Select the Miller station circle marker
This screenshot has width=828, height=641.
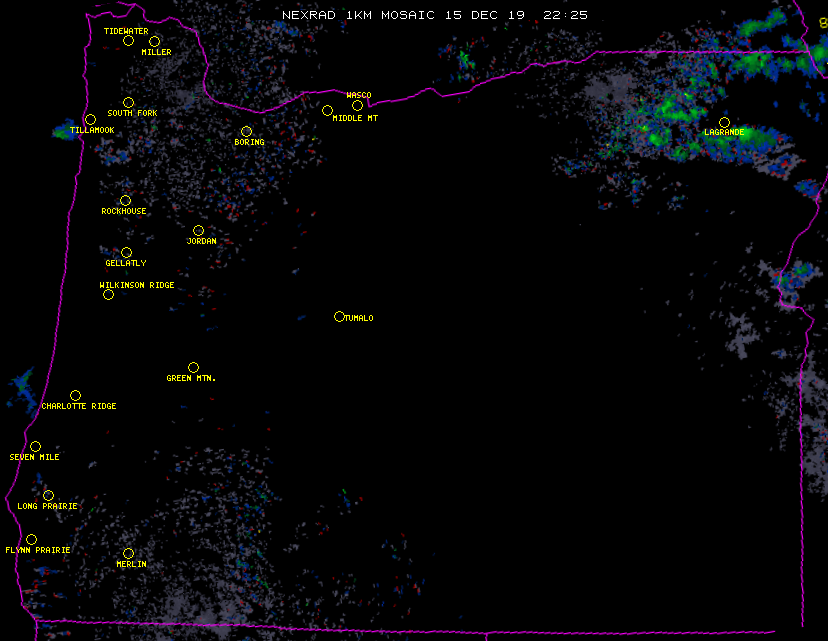click(154, 41)
